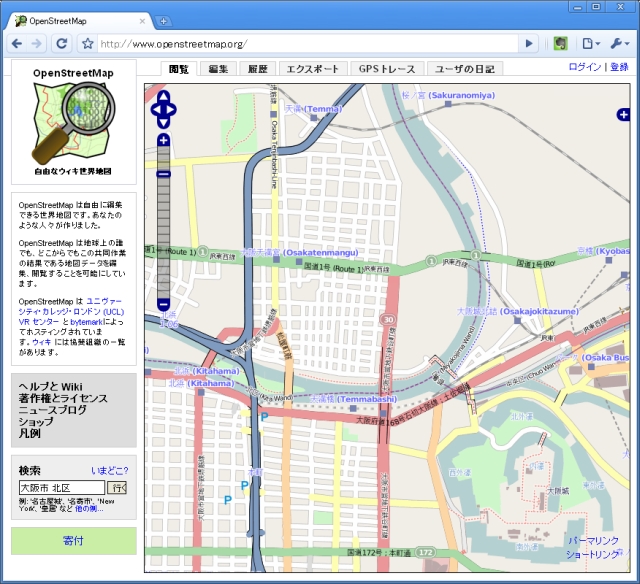640x584 pixels.
Task: Zoom in using the plus above zoom bar
Action: [163, 140]
